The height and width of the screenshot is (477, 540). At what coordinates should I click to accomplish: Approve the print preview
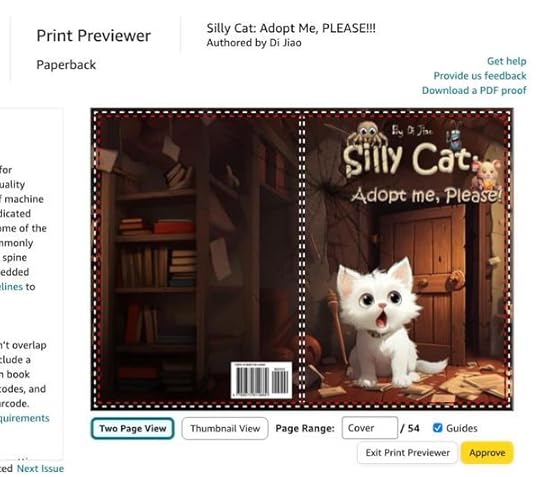click(487, 453)
